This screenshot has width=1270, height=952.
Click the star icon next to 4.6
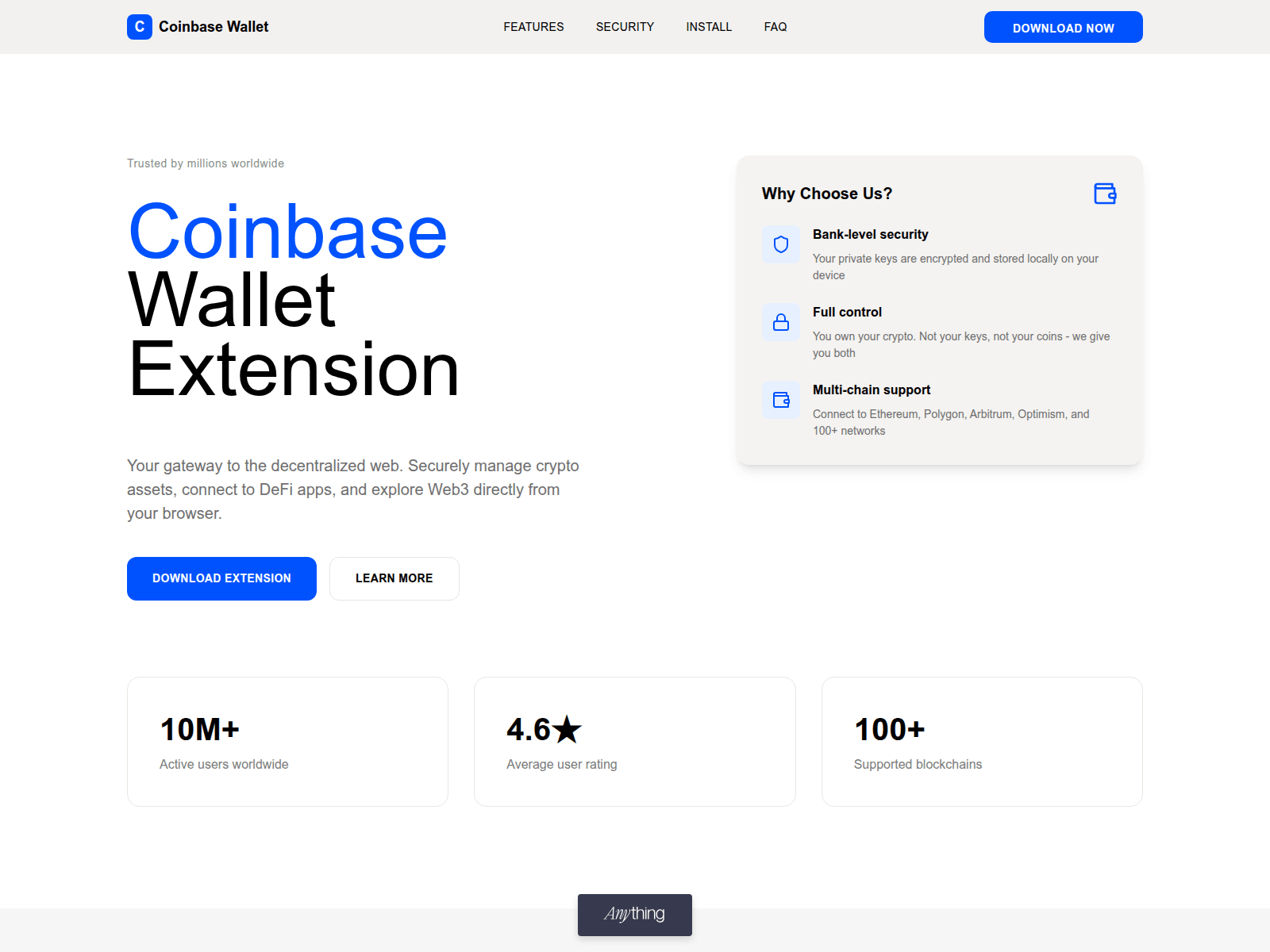pyautogui.click(x=567, y=729)
